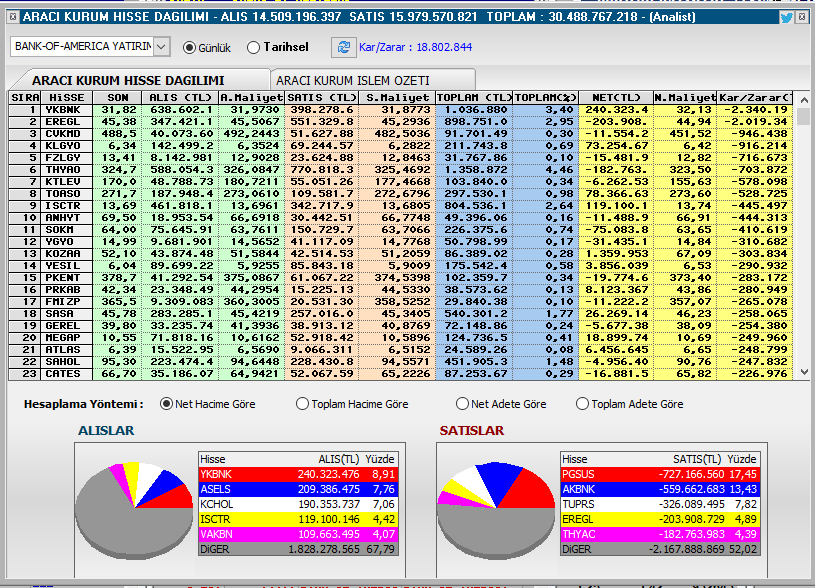The height and width of the screenshot is (588, 815).
Task: Click the red PGSUS row in SATISLAR legend
Action: pyautogui.click(x=660, y=474)
